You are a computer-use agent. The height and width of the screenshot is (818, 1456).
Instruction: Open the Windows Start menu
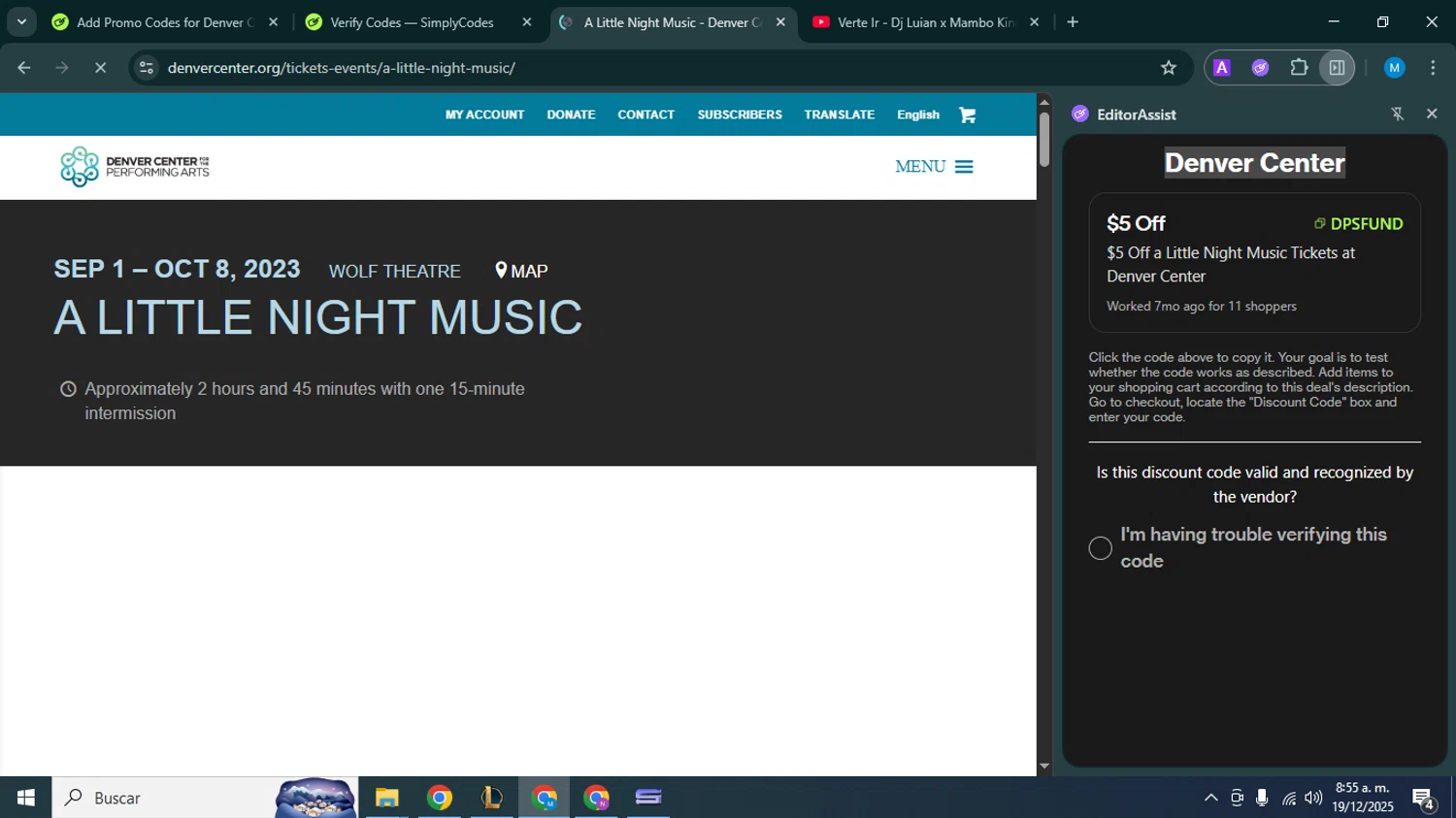(26, 798)
